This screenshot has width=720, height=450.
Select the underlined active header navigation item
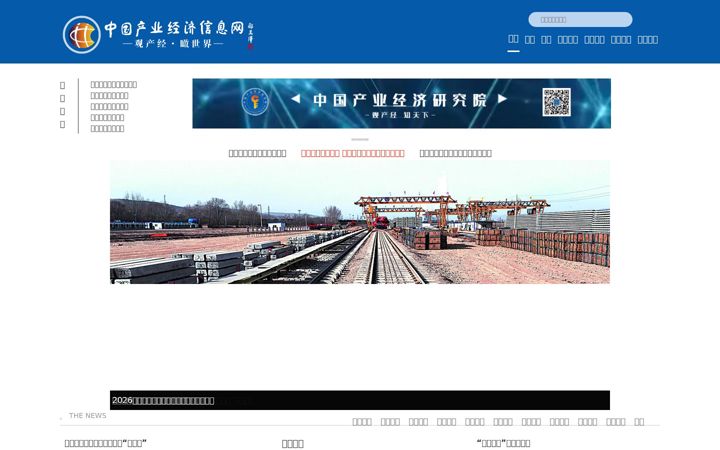pyautogui.click(x=513, y=39)
